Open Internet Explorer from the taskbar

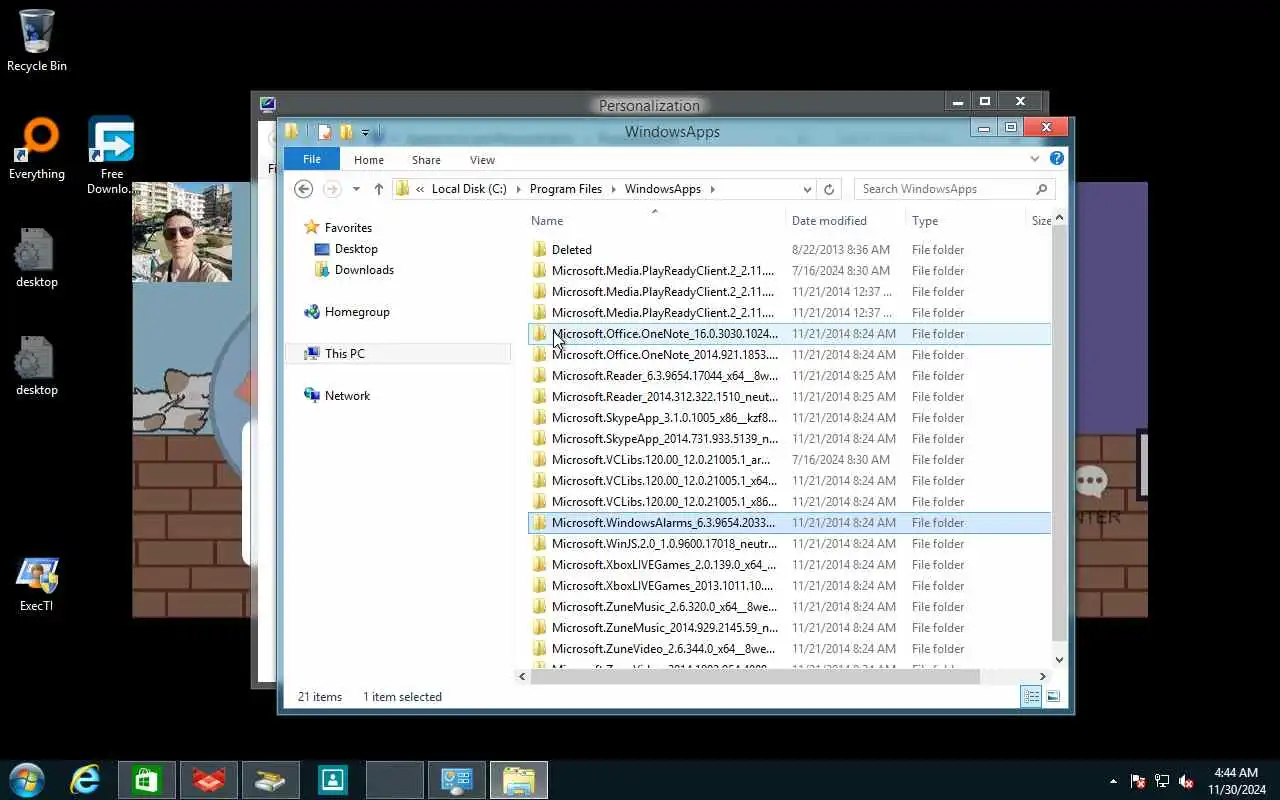(85, 780)
